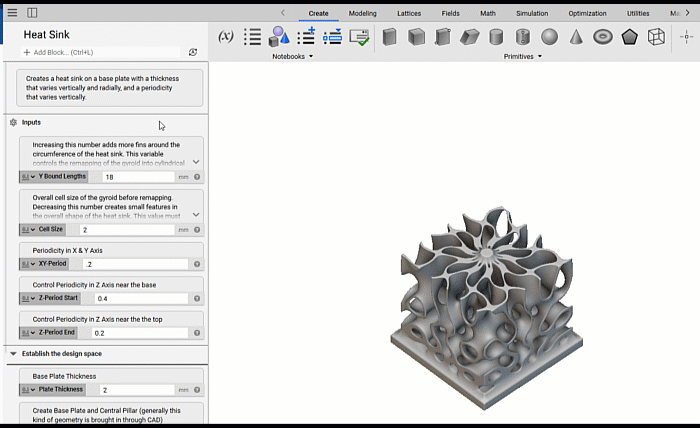Click the blue insert-row list icon
Screen dimensions: 700x428
click(333, 37)
